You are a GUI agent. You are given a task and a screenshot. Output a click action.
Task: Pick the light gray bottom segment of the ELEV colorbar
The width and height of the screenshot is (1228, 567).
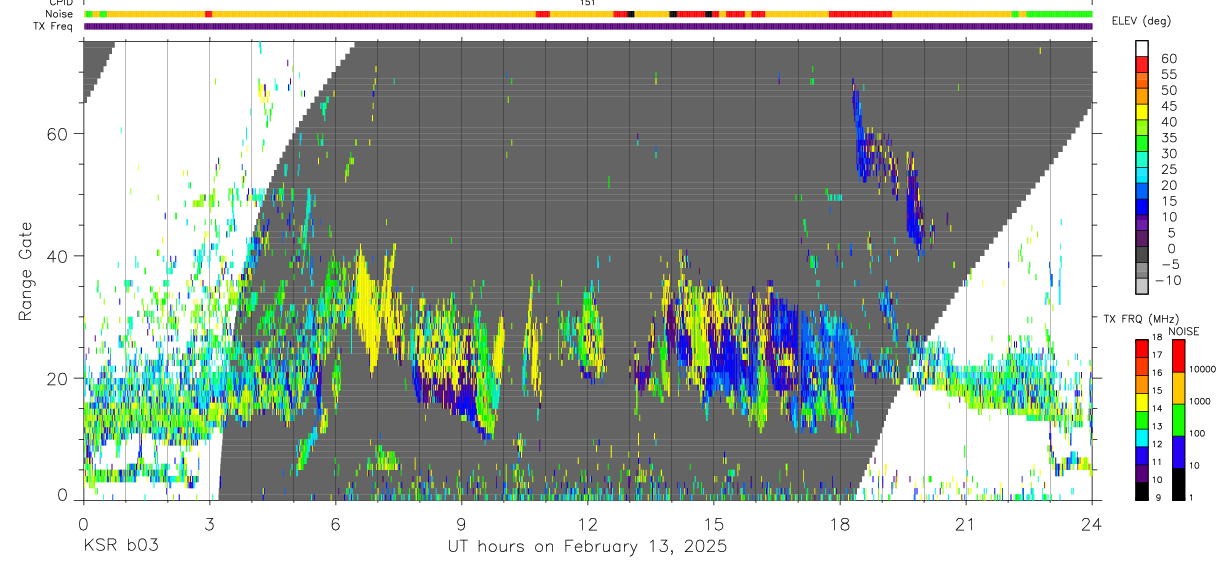tap(1143, 286)
